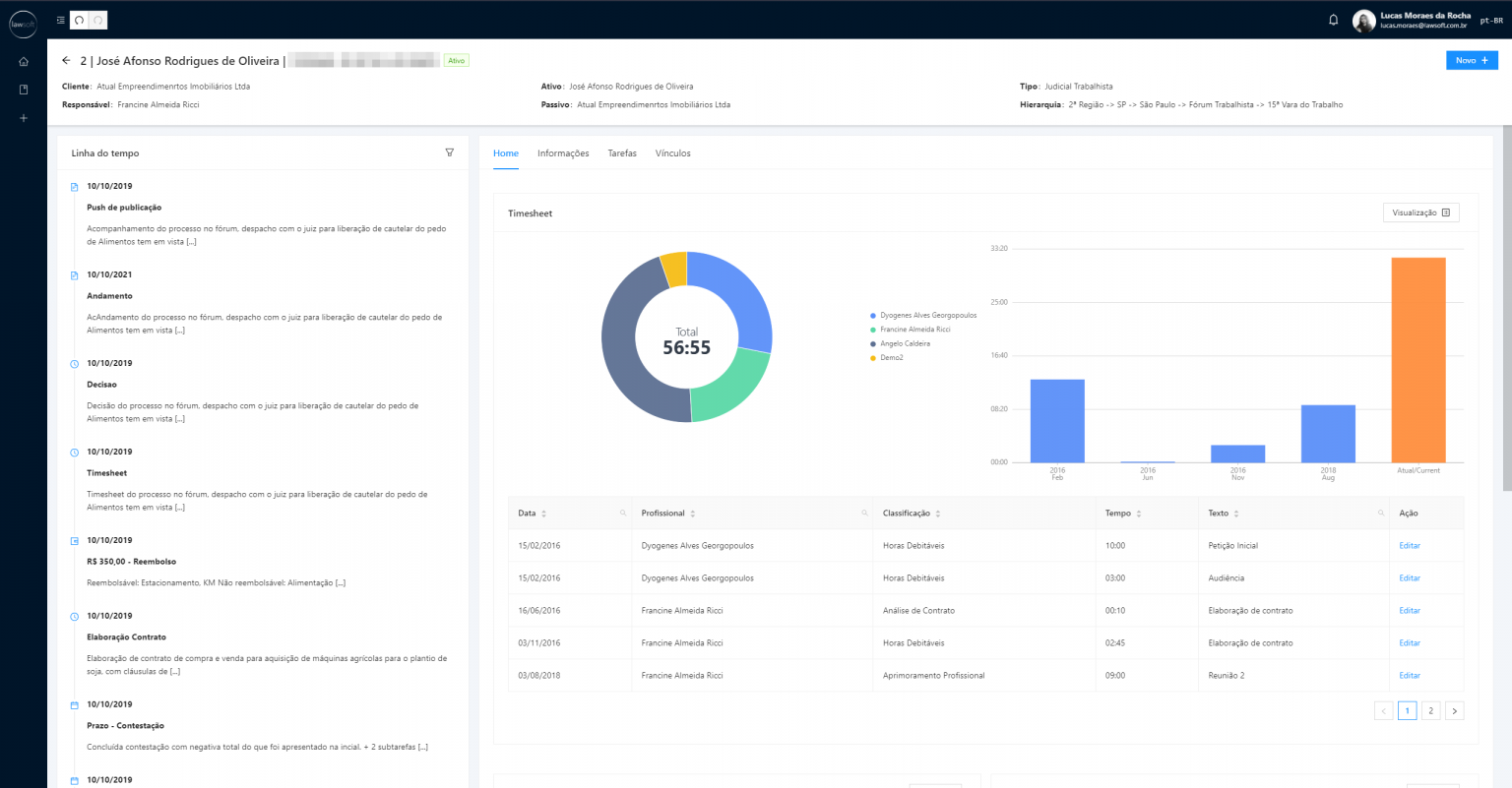This screenshot has height=788, width=1512.
Task: Click the left refresh icon in the top toolbar
Action: coord(78,20)
